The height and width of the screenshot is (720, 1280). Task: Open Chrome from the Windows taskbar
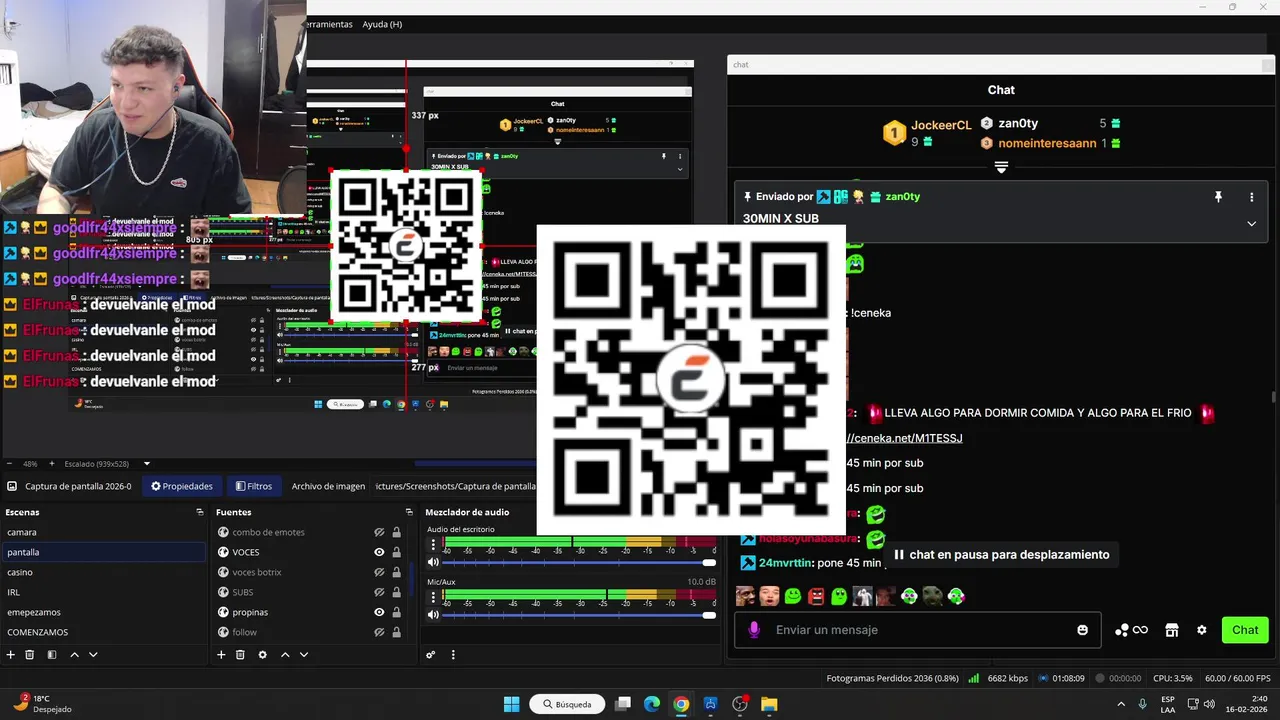coord(681,704)
